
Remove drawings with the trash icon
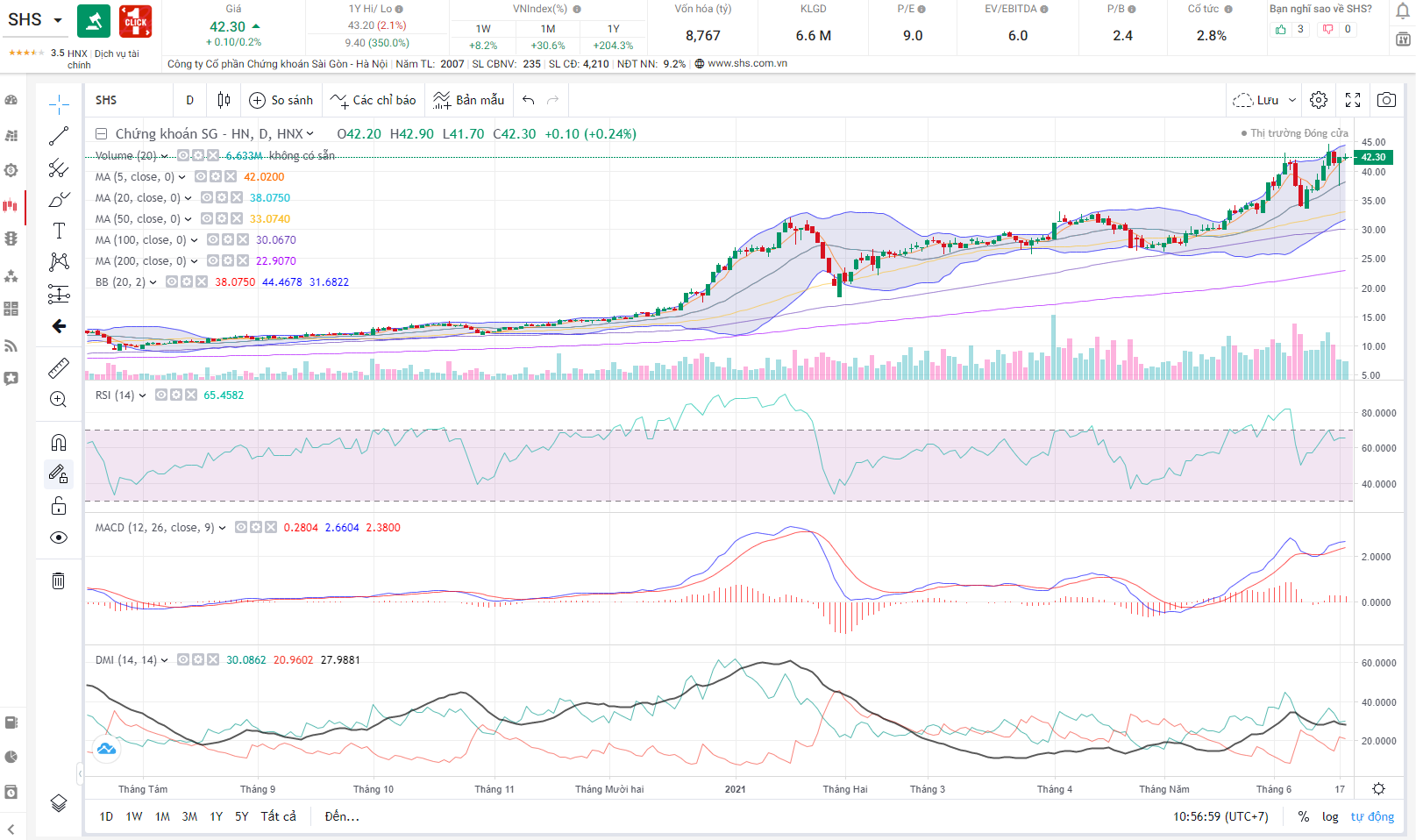(59, 580)
